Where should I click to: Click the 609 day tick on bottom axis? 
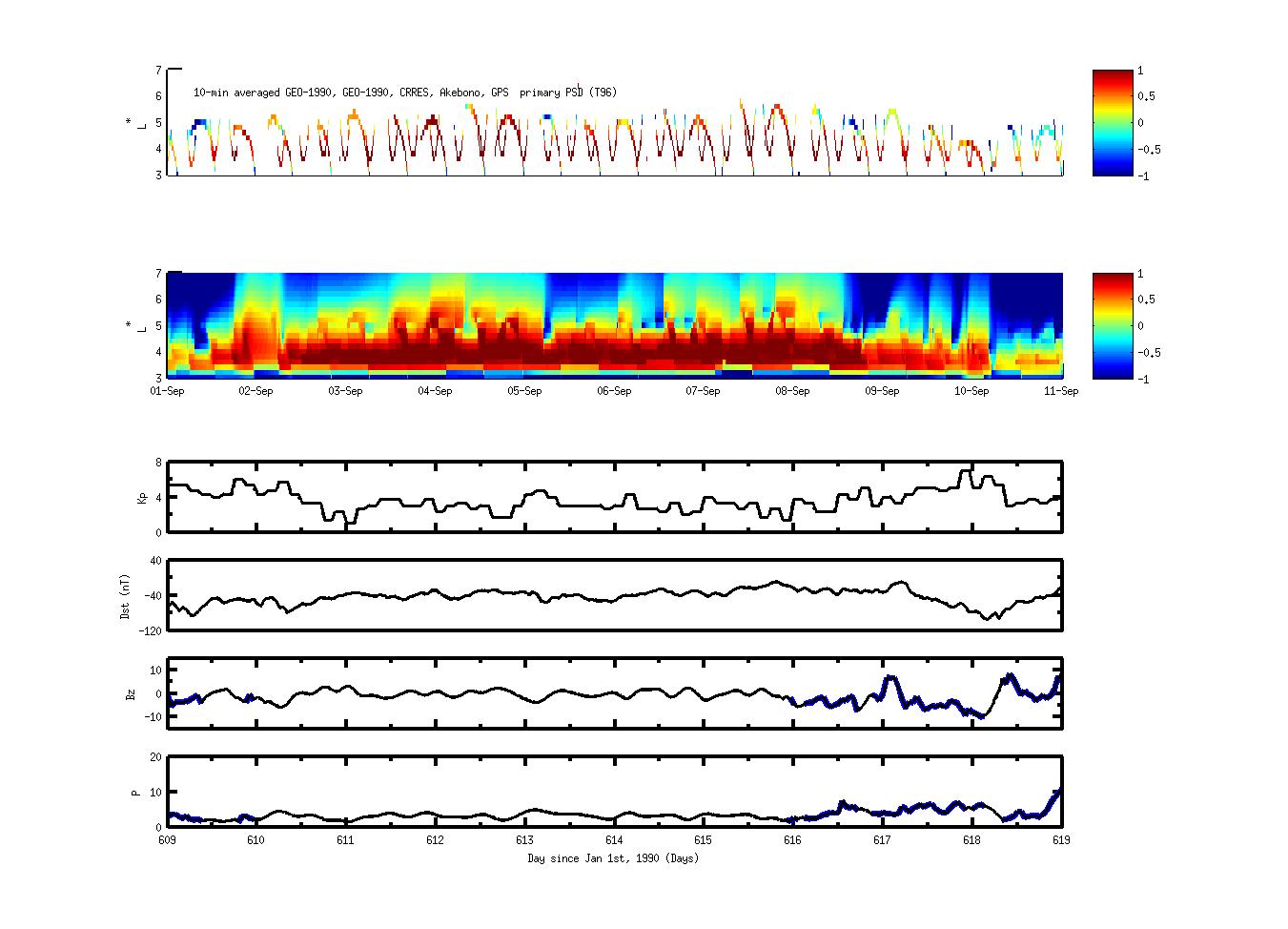point(168,840)
